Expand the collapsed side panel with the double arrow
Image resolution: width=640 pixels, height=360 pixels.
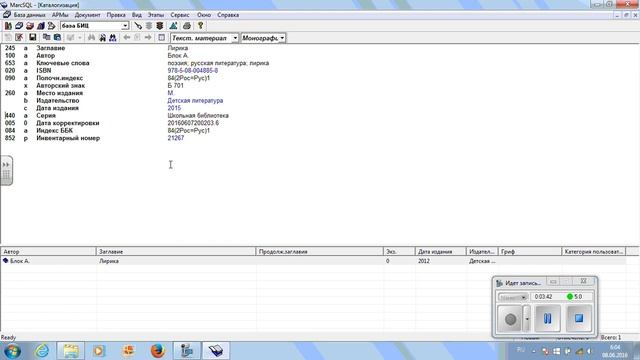[6, 164]
